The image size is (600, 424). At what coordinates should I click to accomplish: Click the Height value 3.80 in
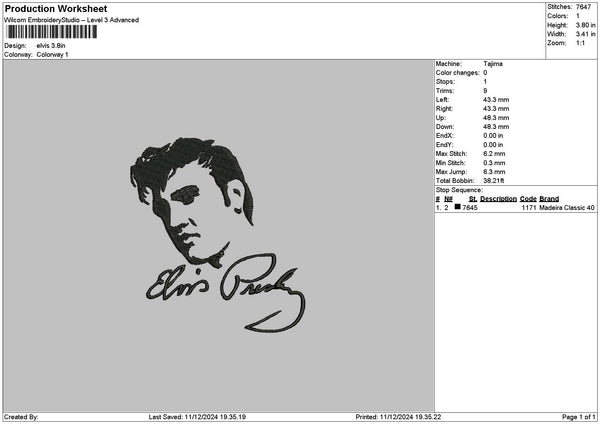click(585, 25)
